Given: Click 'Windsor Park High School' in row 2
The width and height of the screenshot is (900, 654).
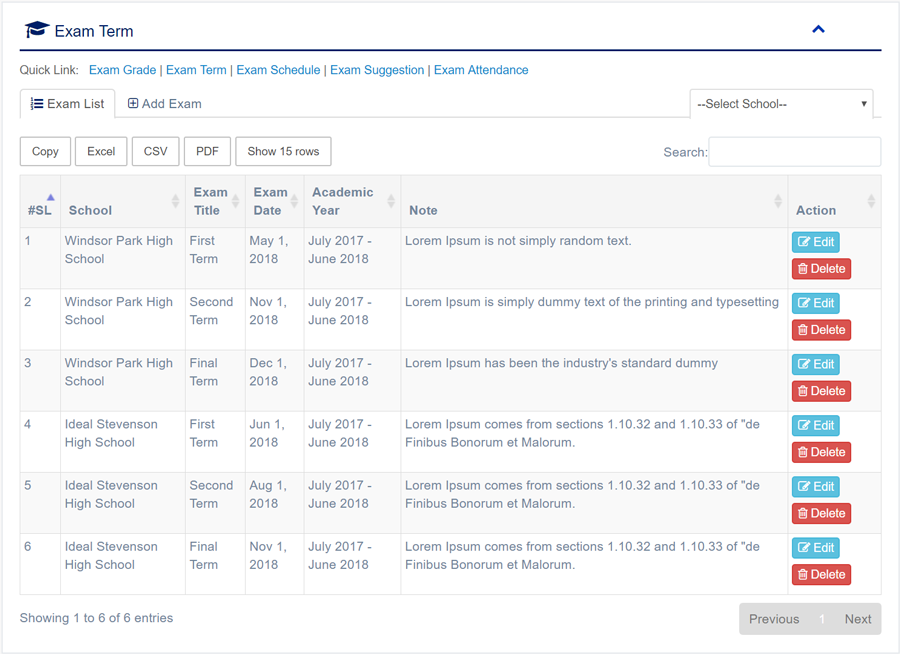Looking at the screenshot, I should coord(119,311).
